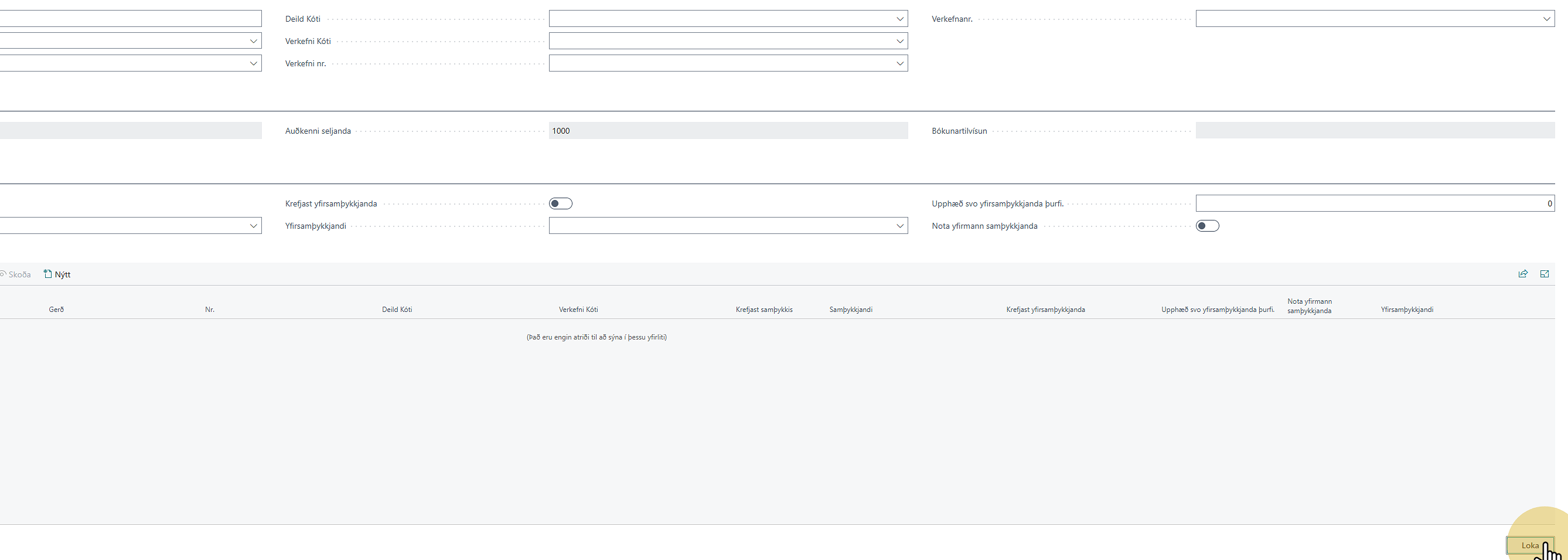Viewport: 1568px width, 560px height.
Task: Click the Yfirsamþykkjandi column header
Action: (x=1407, y=310)
